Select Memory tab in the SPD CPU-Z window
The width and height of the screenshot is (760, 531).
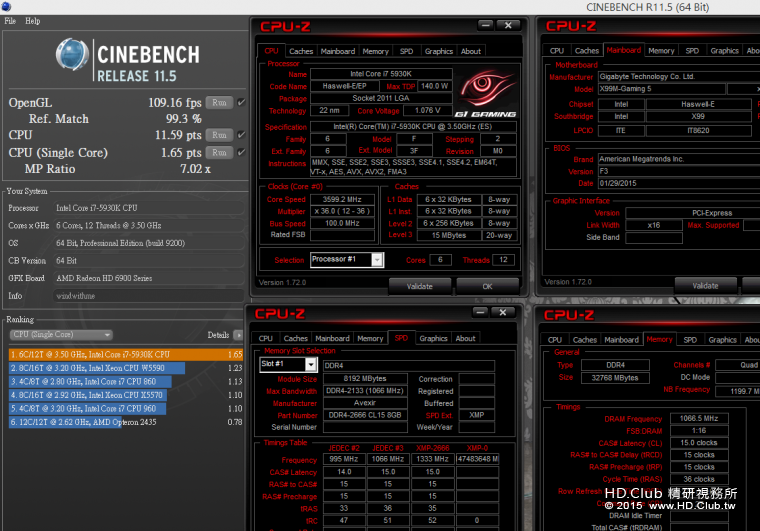tap(370, 339)
